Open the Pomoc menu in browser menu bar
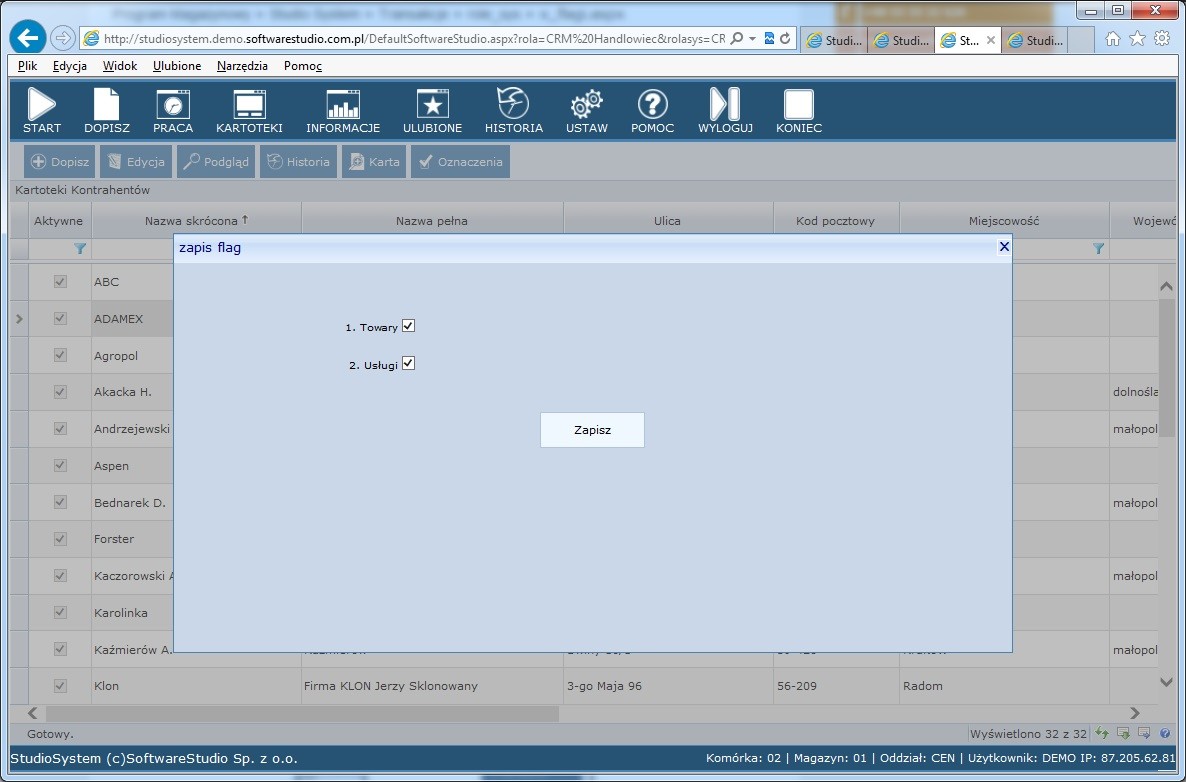The height and width of the screenshot is (782, 1186). pyautogui.click(x=303, y=66)
